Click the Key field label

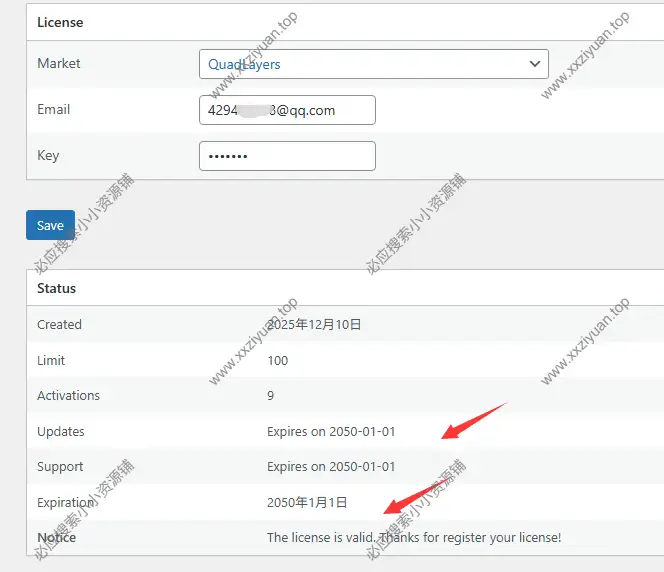click(48, 156)
